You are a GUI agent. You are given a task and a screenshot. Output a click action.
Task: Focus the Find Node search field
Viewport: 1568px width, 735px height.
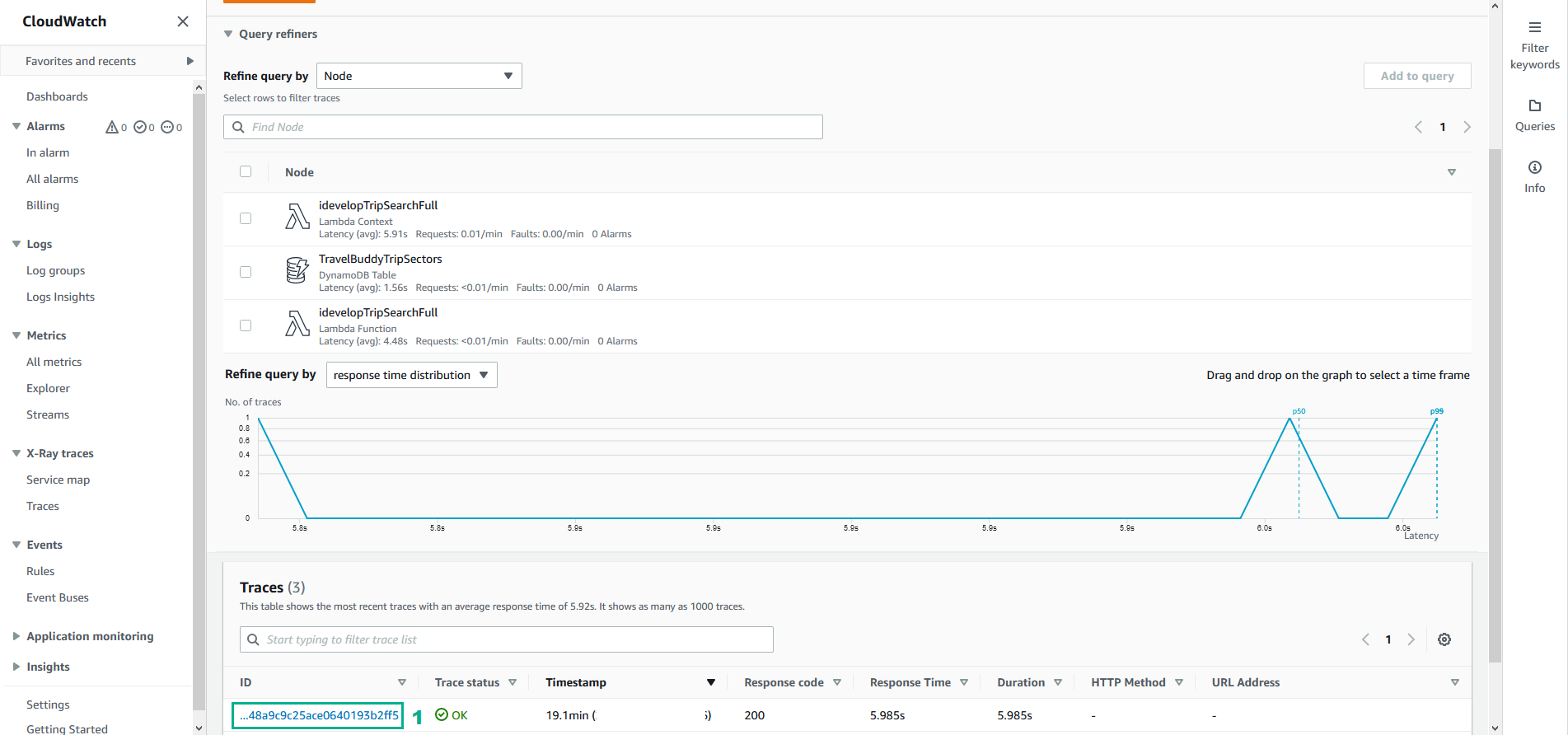pyautogui.click(x=523, y=127)
